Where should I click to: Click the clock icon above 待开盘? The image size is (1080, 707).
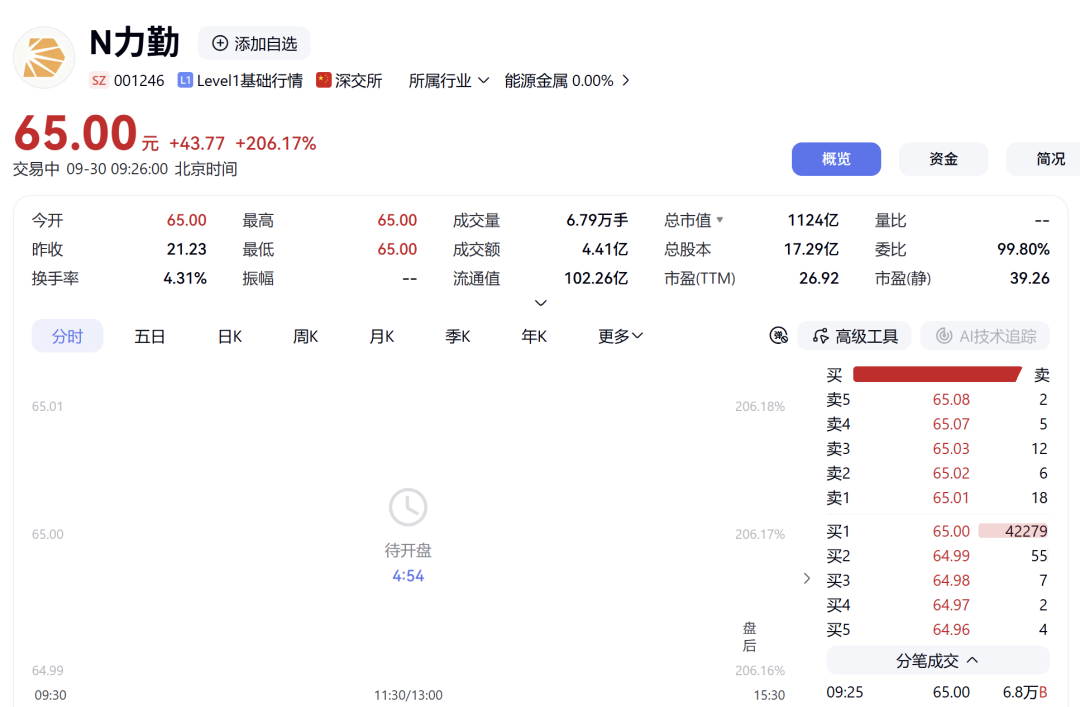[408, 507]
